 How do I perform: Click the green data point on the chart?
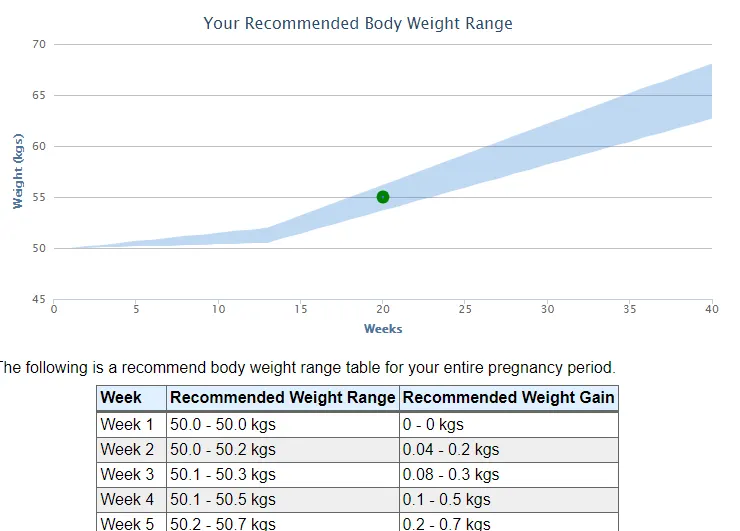383,197
